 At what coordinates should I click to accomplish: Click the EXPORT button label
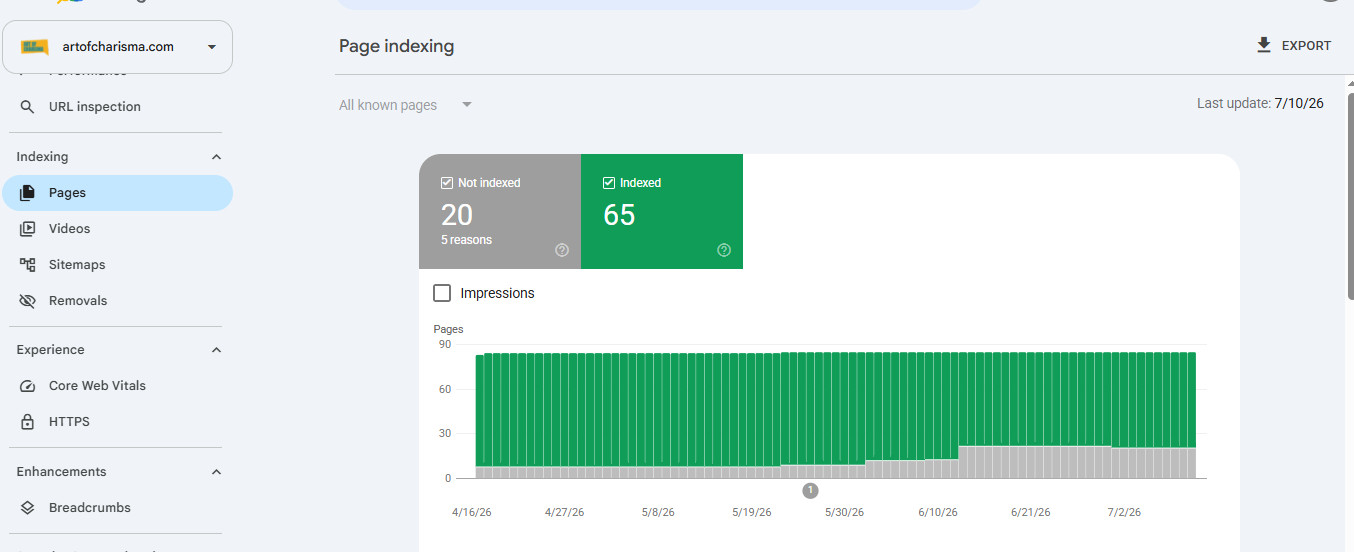(1306, 46)
